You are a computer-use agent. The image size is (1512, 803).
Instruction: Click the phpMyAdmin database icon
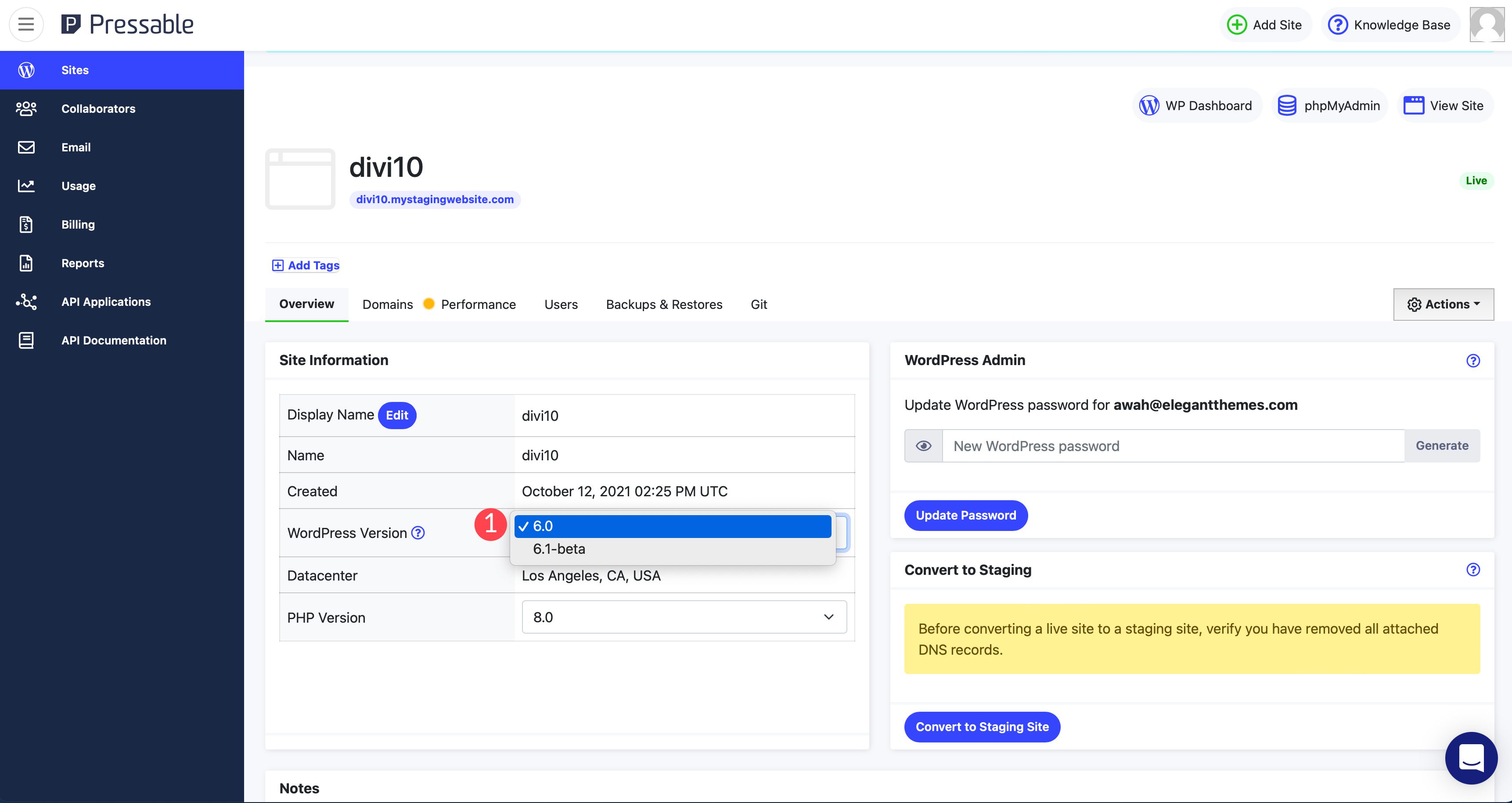[1287, 104]
